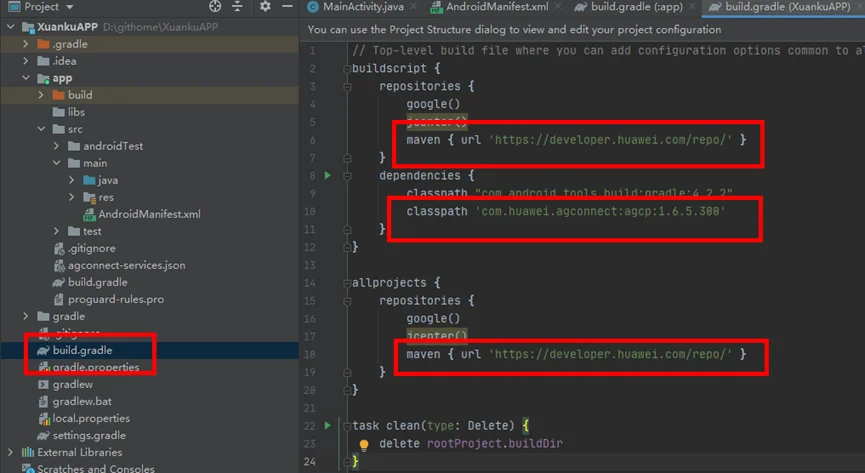The width and height of the screenshot is (865, 473).
Task: Collapse the main folder
Action: coord(56,163)
